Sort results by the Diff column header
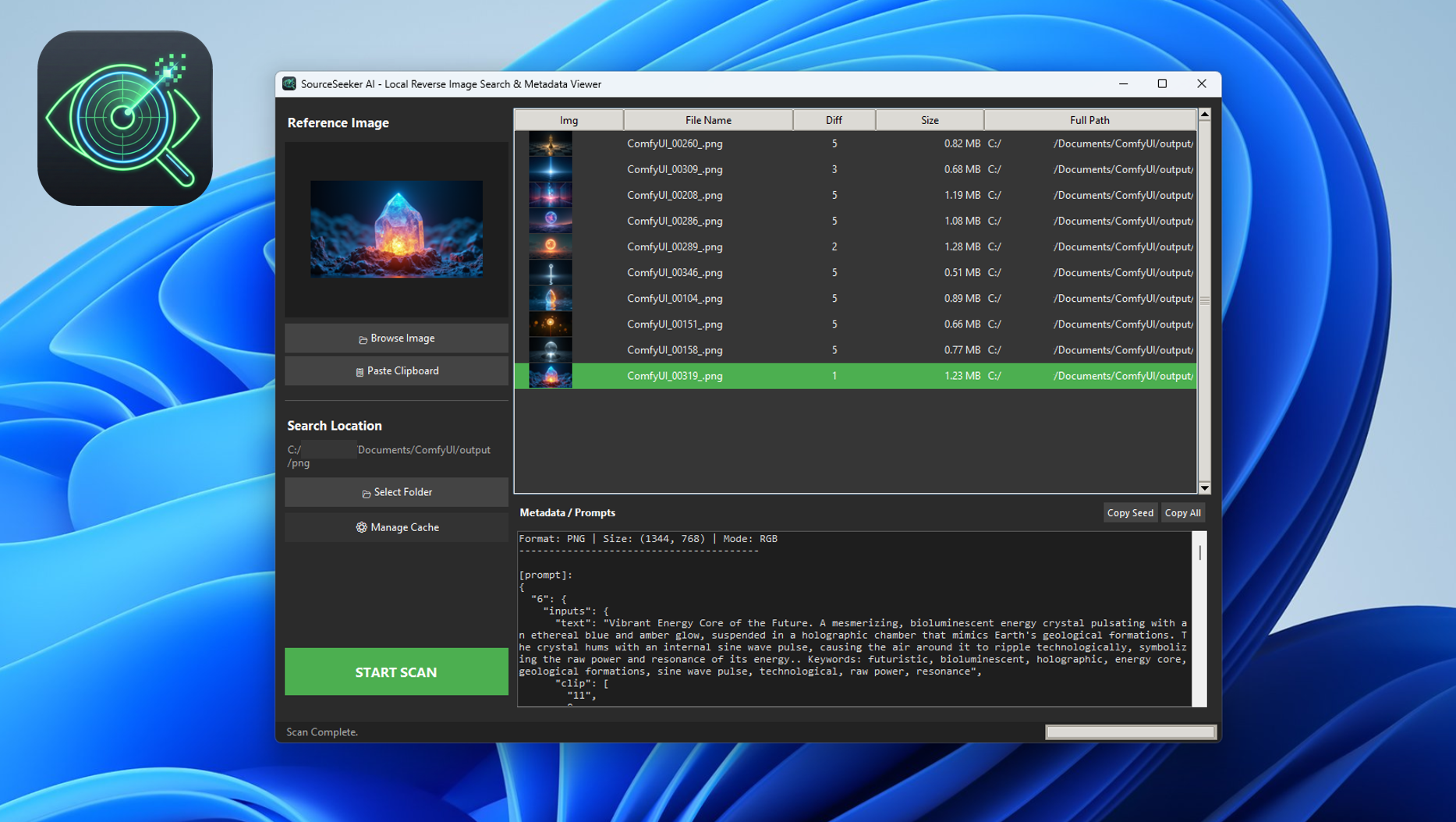This screenshot has height=822, width=1456. [x=833, y=119]
